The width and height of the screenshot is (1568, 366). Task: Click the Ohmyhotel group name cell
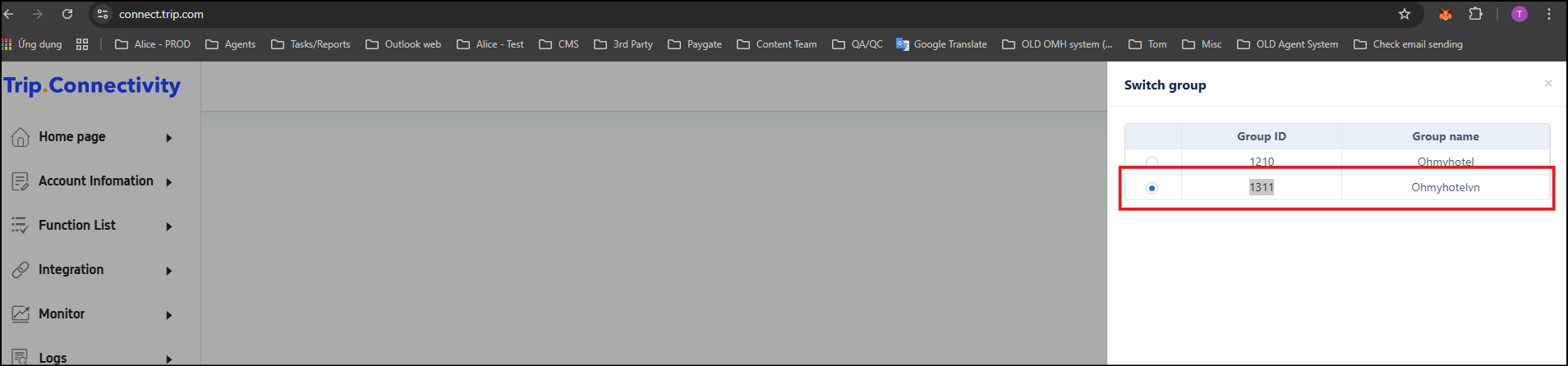[1446, 162]
